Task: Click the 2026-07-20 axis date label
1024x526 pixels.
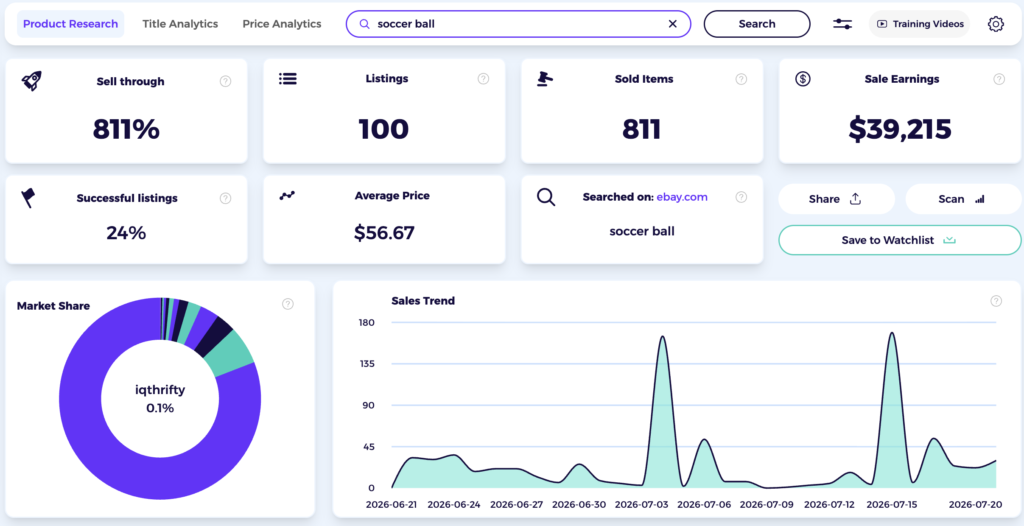Action: point(974,505)
